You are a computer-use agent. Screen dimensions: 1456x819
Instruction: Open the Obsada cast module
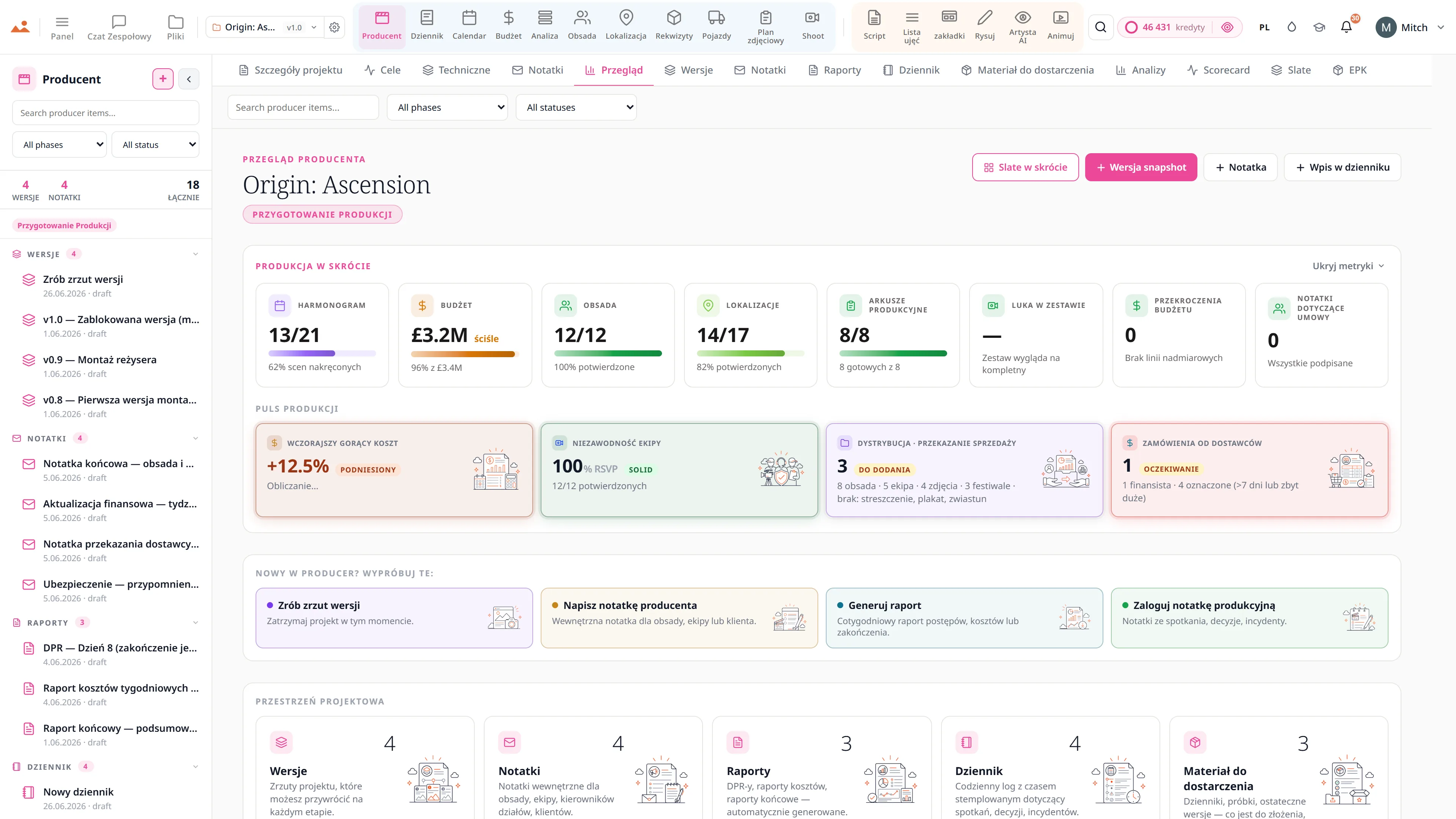coord(582,26)
